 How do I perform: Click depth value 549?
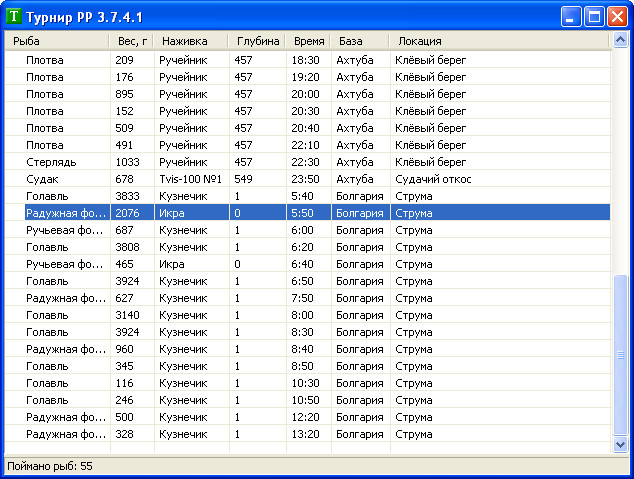[x=243, y=179]
